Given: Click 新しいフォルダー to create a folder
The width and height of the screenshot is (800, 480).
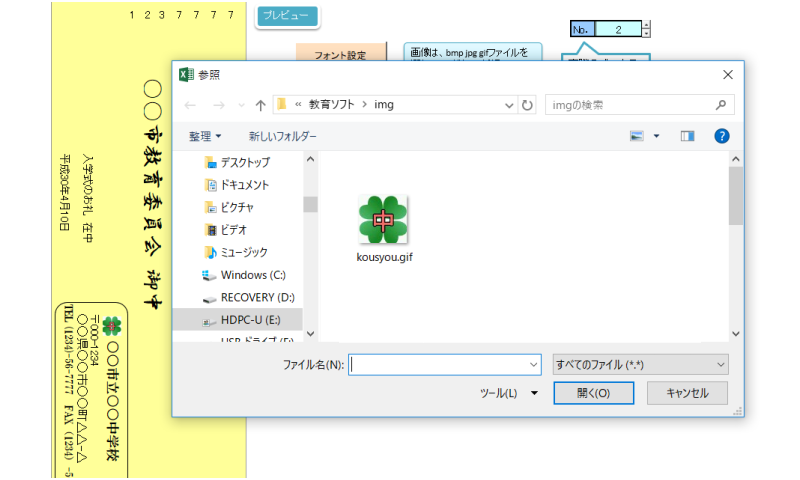Looking at the screenshot, I should point(282,136).
